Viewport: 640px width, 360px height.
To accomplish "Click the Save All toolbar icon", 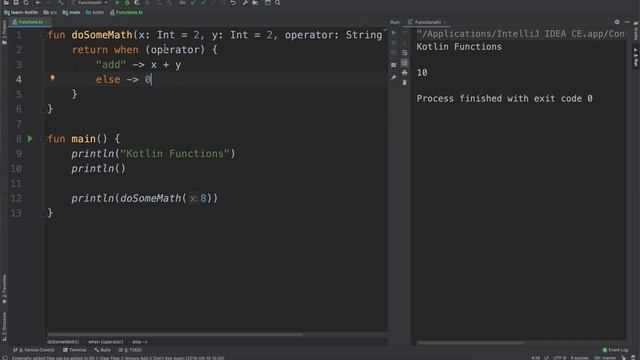I will click(x=16, y=2).
